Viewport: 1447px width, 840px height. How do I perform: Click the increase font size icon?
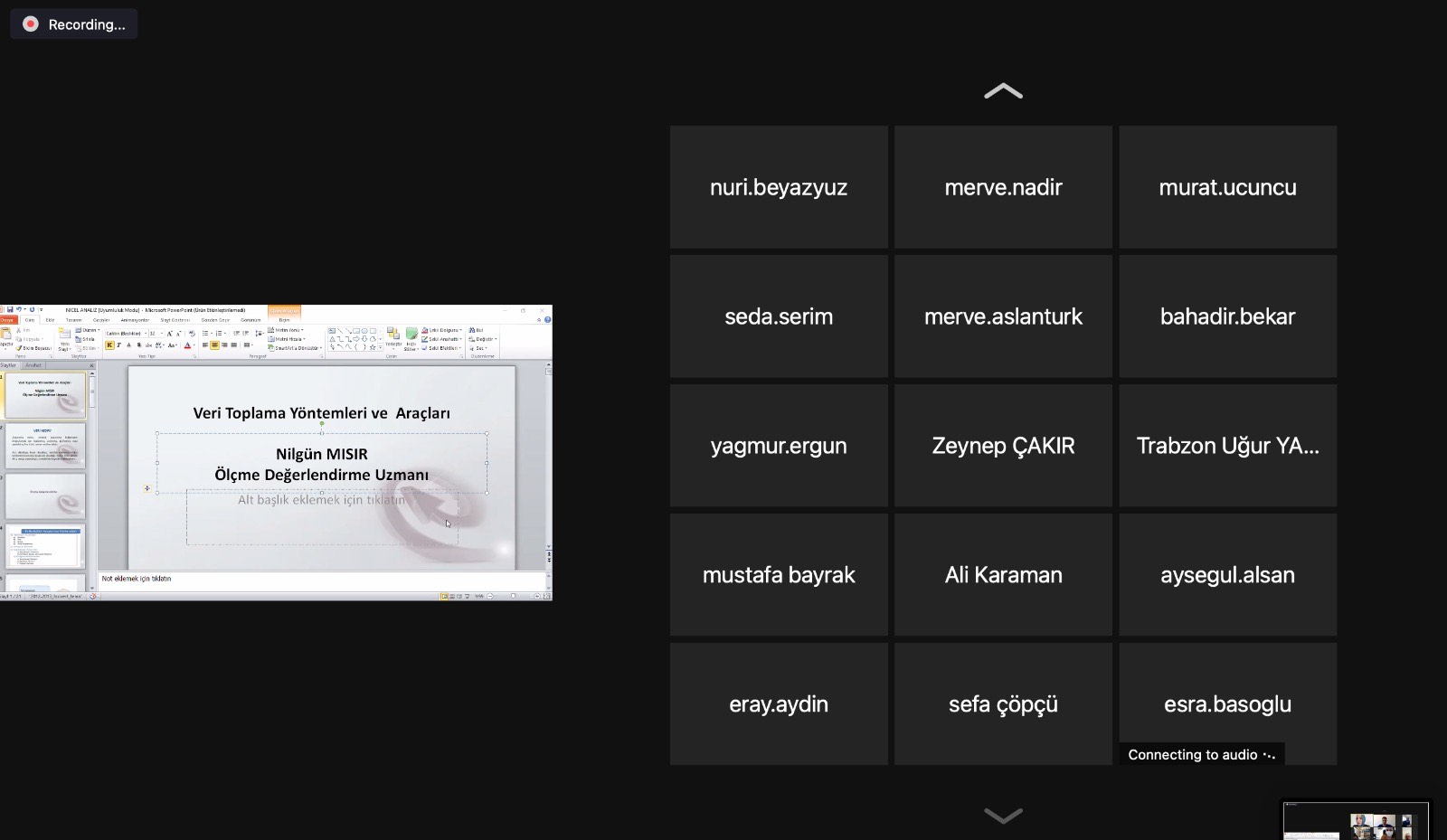point(169,334)
